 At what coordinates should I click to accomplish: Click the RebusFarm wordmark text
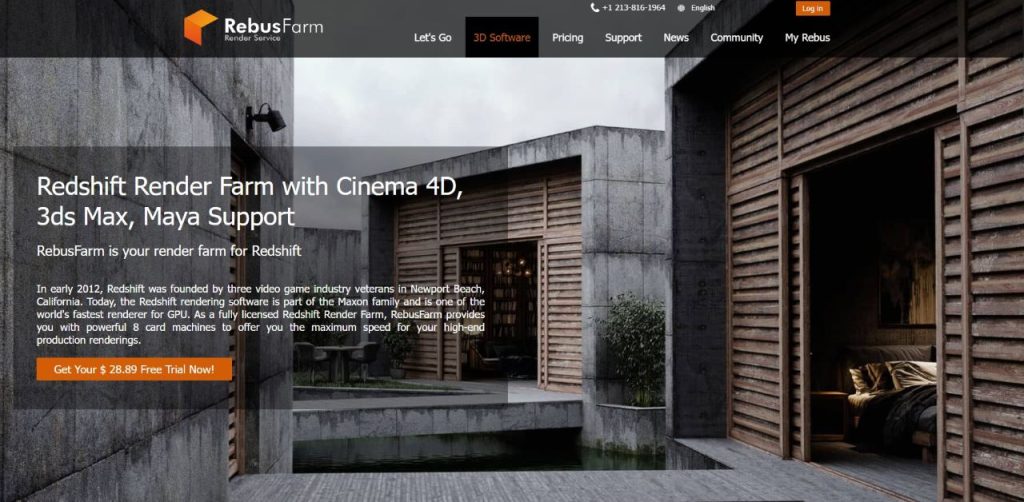click(x=273, y=24)
